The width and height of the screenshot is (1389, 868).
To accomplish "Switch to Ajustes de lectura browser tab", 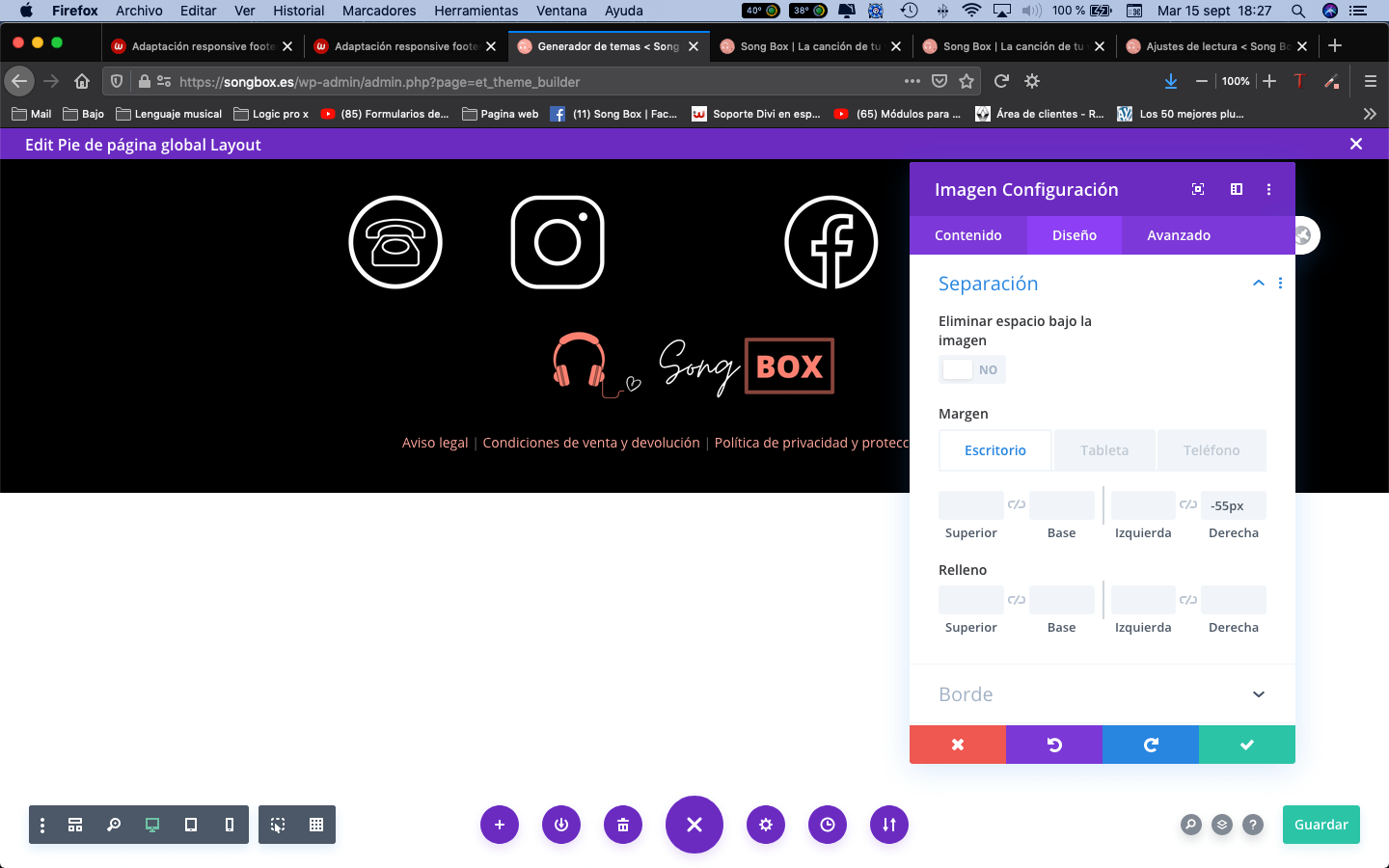I will click(x=1217, y=46).
